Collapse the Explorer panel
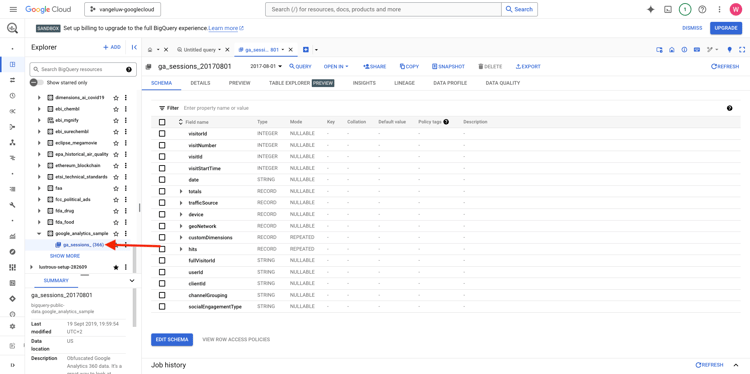 (134, 47)
